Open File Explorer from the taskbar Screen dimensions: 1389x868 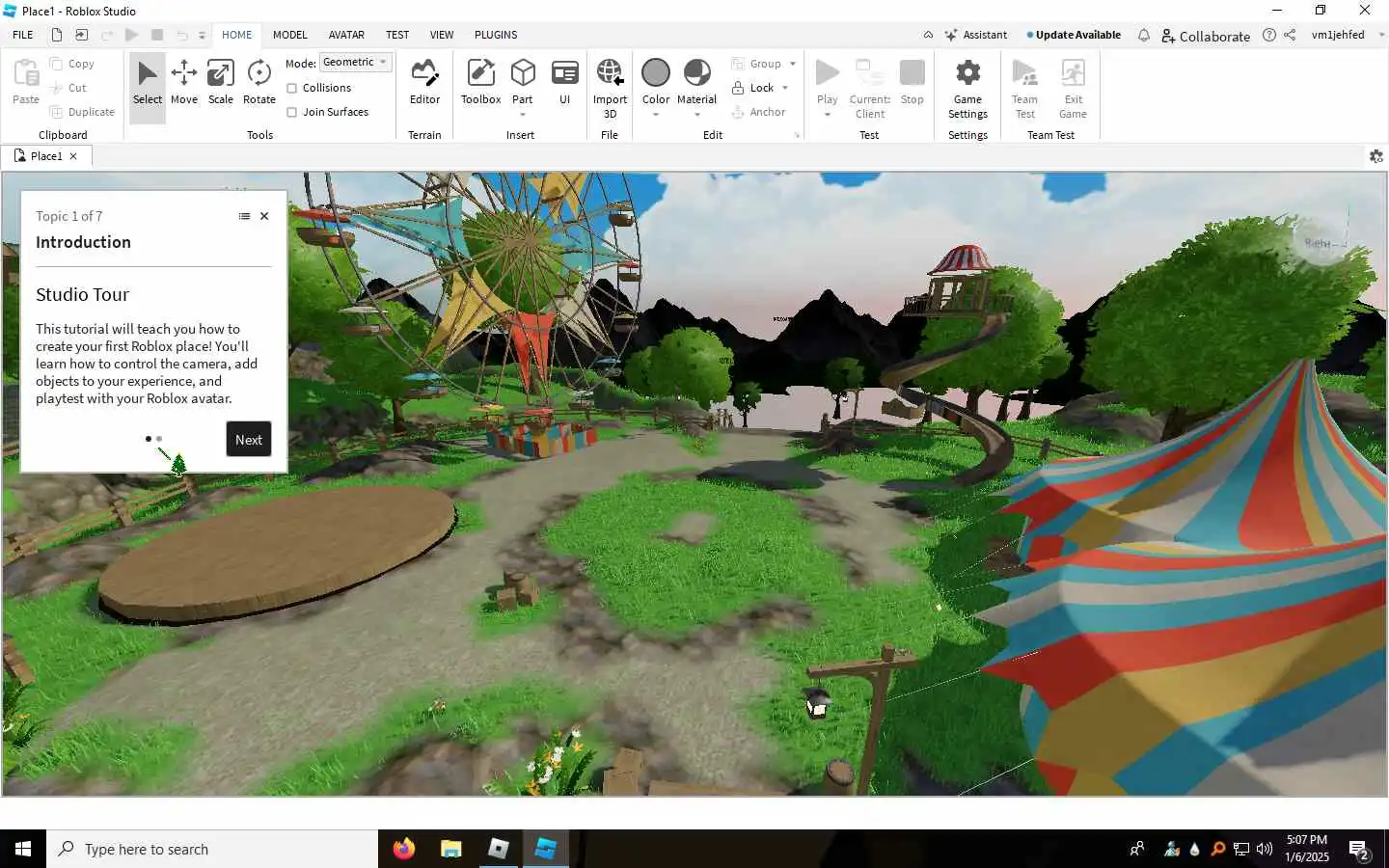[451, 849]
